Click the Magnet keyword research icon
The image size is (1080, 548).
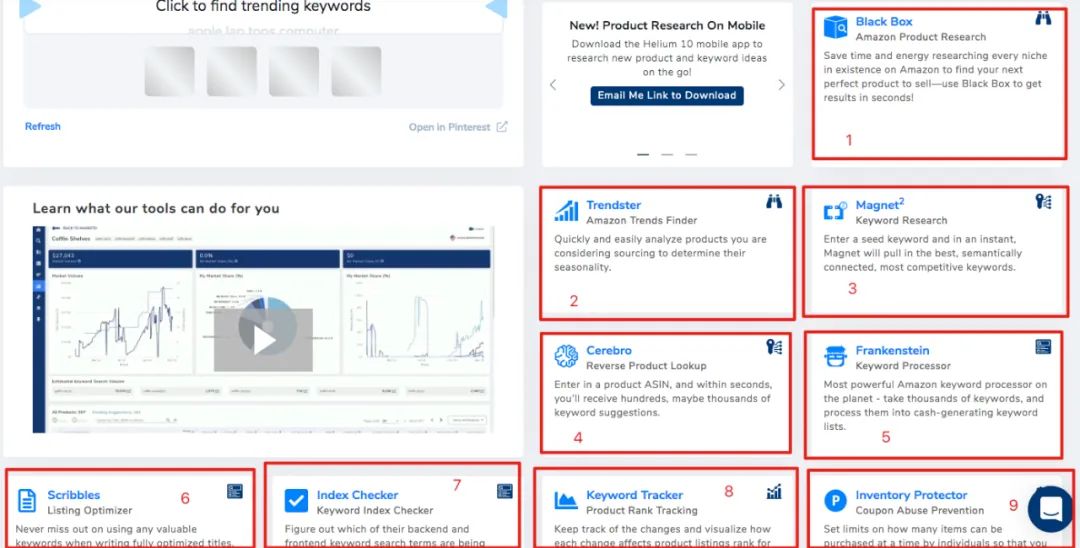click(835, 212)
